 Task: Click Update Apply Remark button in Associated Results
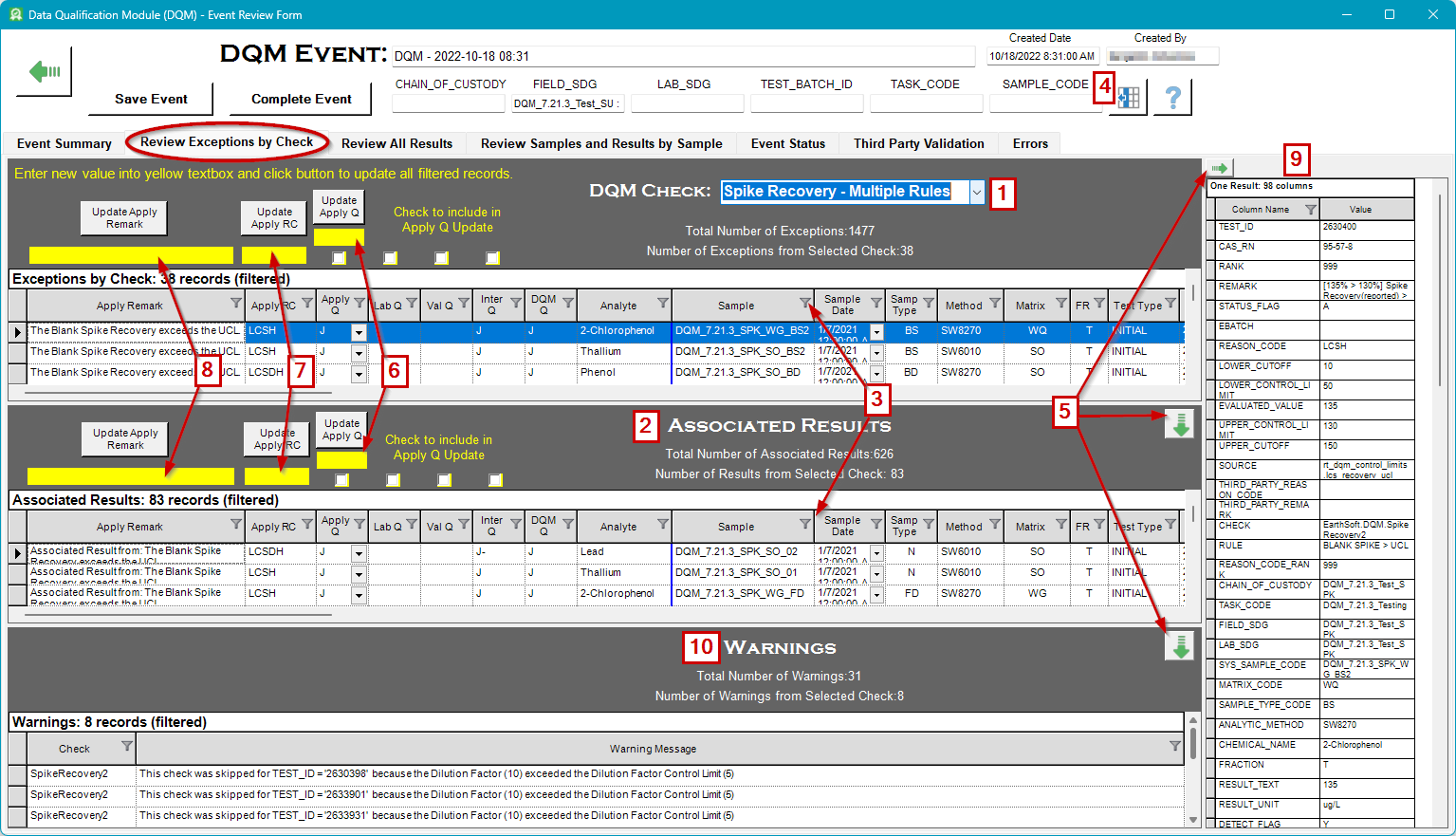coord(125,439)
